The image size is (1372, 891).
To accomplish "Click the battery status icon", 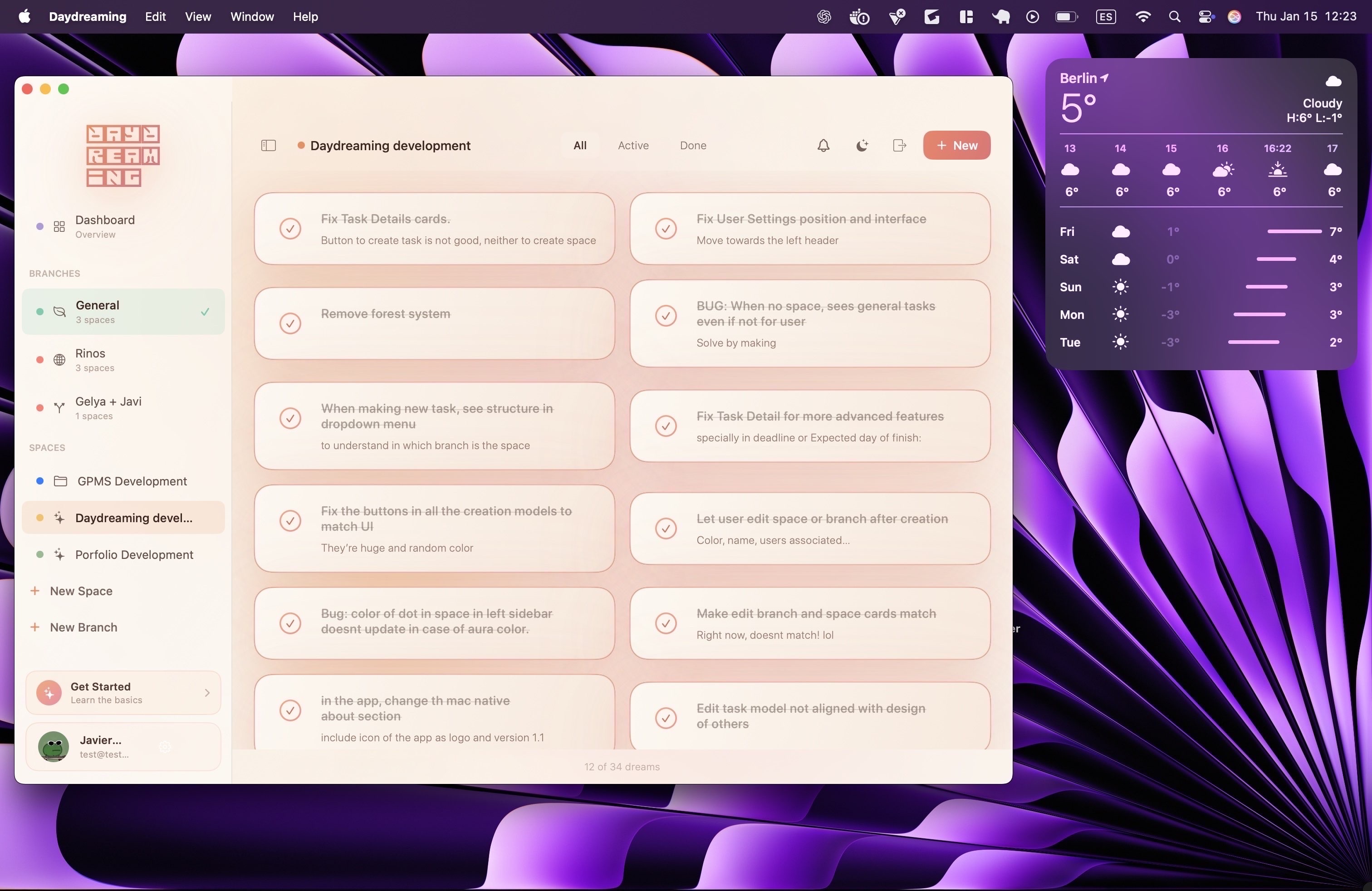I will tap(1067, 17).
